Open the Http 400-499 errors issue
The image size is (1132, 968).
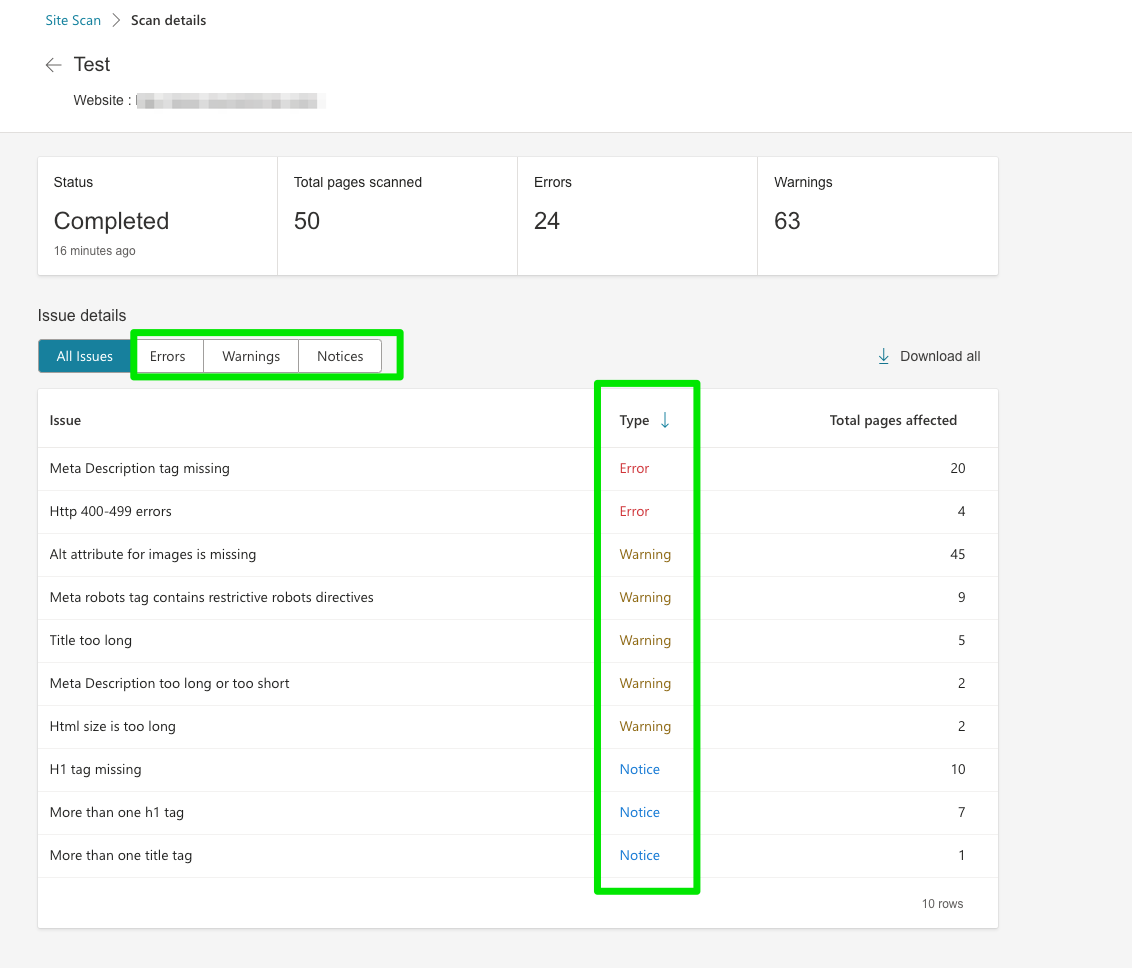[111, 511]
